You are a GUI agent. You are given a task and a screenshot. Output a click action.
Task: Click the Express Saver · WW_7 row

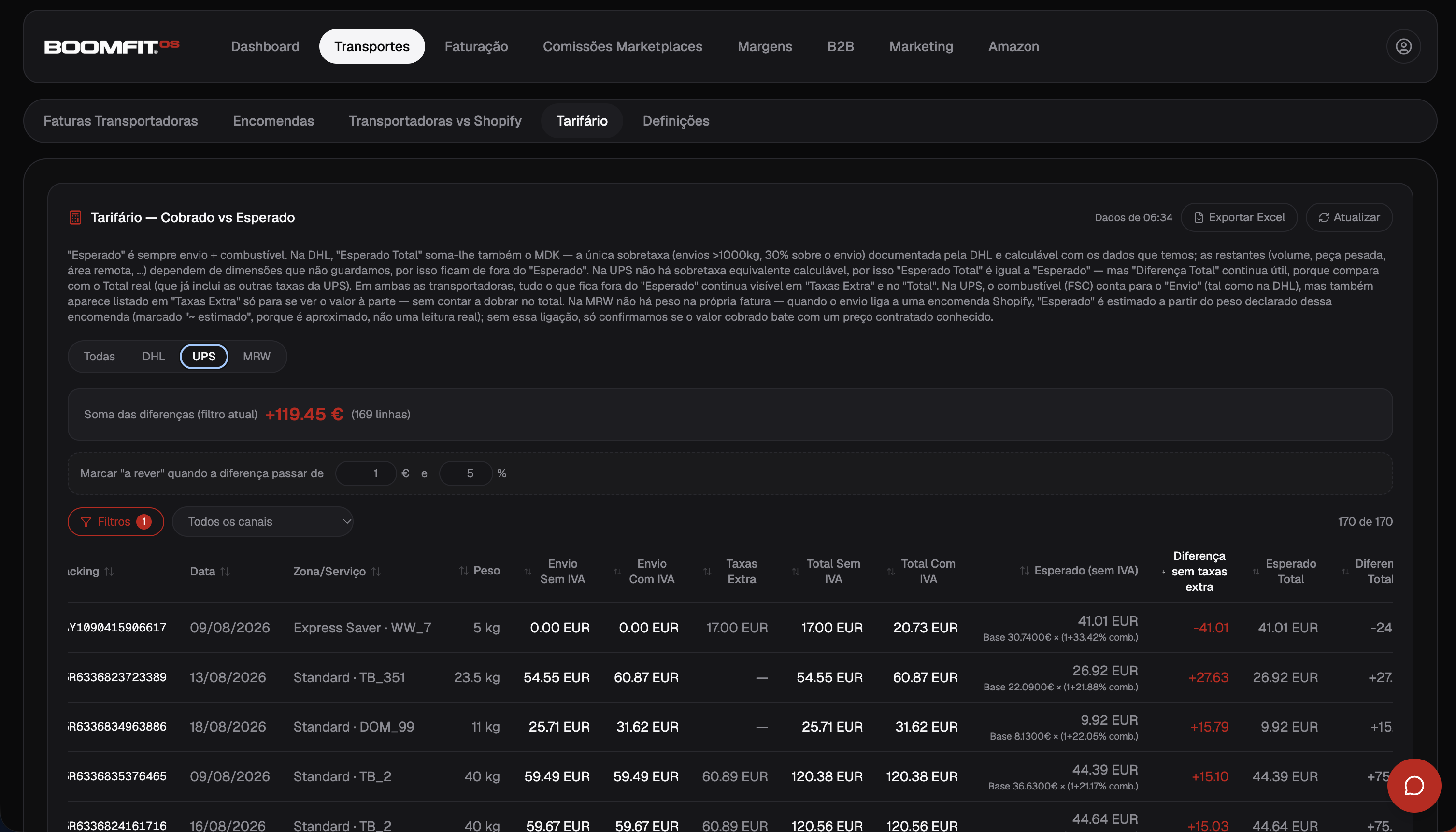point(730,628)
